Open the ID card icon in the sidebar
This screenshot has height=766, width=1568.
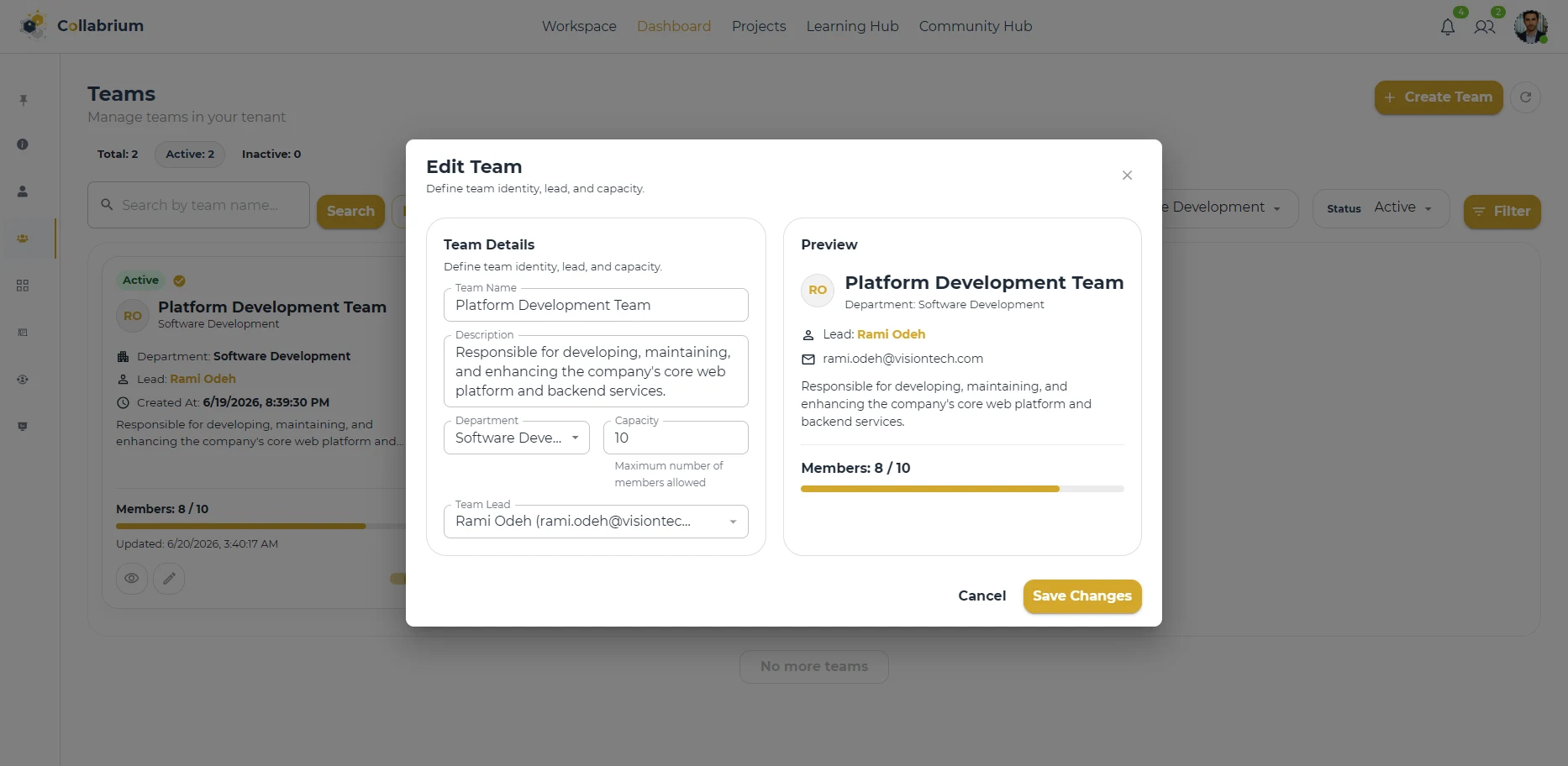tap(23, 333)
